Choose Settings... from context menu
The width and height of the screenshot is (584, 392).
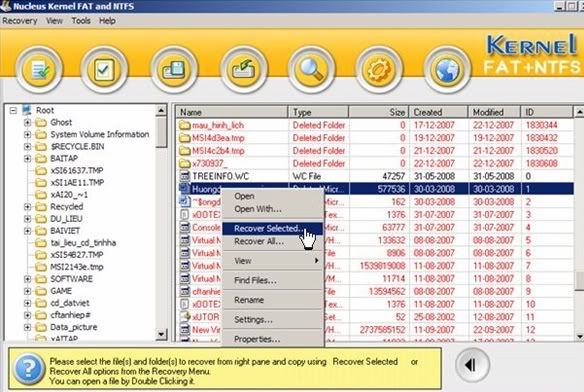(272, 319)
